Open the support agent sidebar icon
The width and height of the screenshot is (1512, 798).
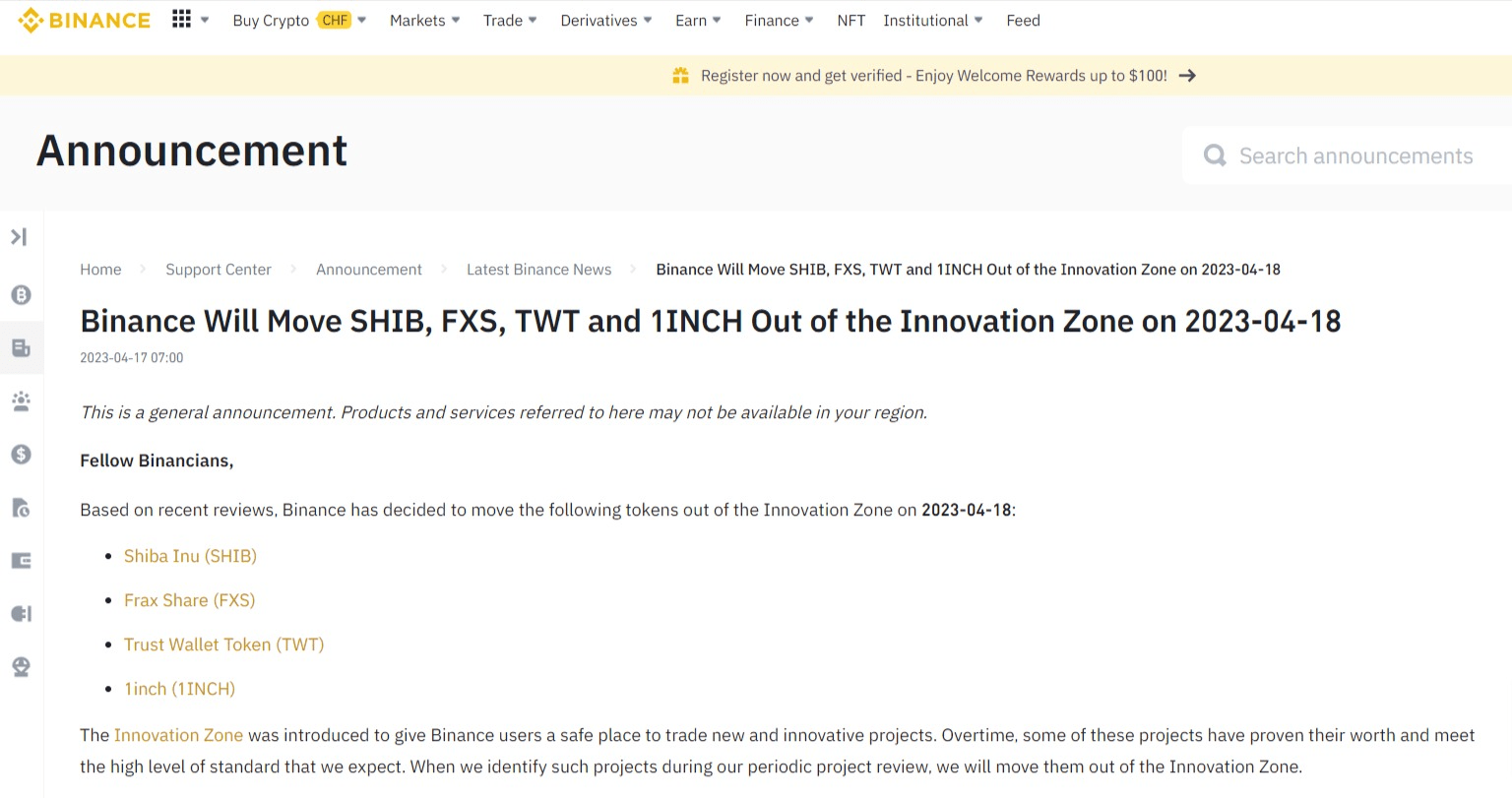tap(21, 666)
